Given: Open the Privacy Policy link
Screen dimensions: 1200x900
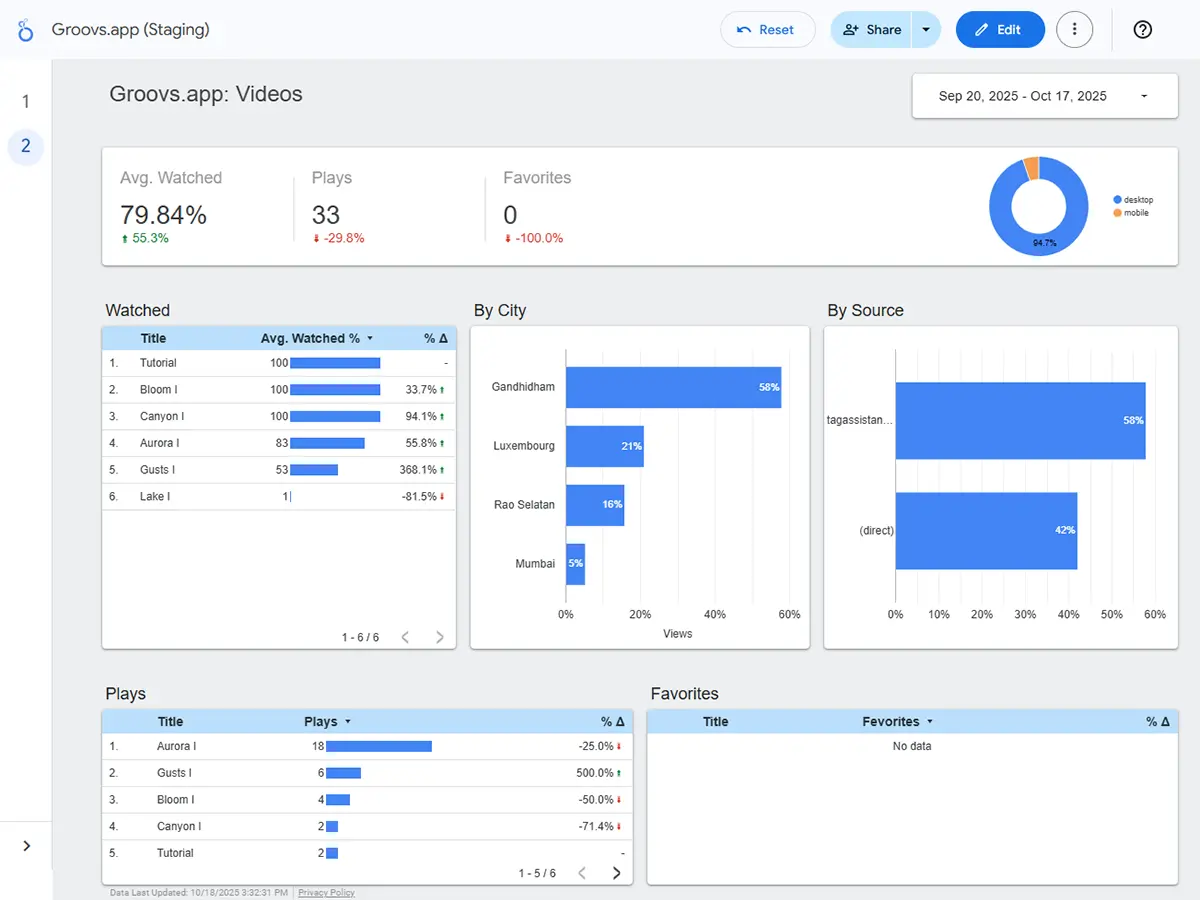Looking at the screenshot, I should [x=326, y=892].
